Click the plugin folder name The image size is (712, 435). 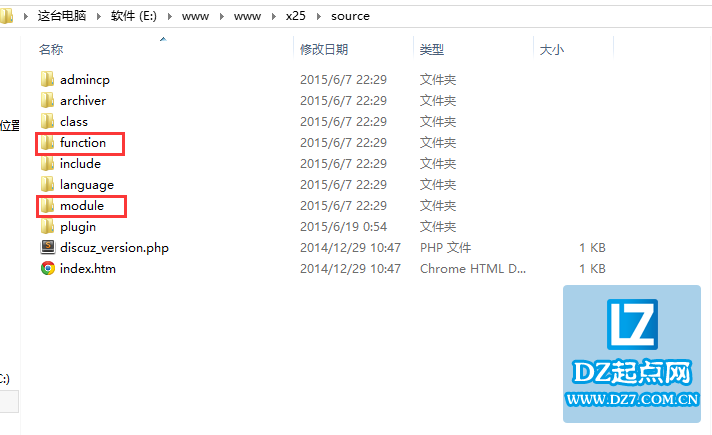[x=78, y=227]
